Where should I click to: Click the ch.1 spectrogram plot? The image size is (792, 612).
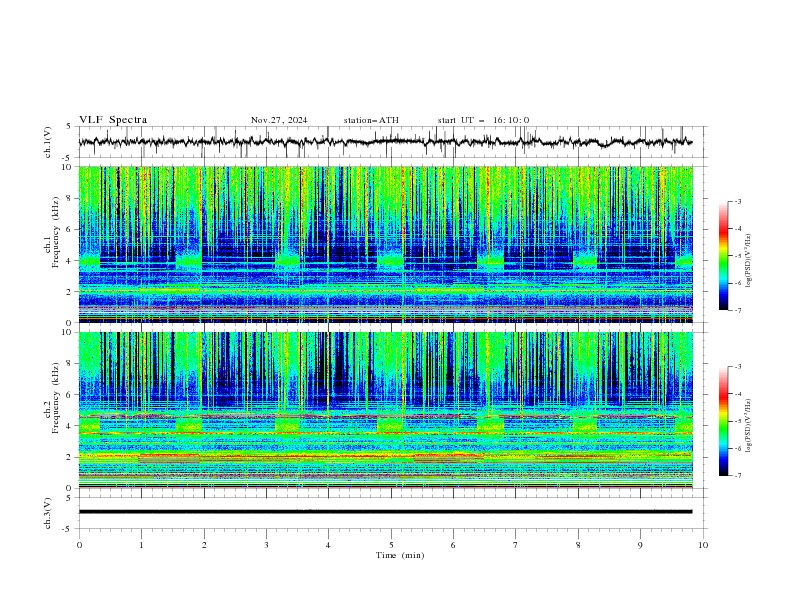[386, 244]
